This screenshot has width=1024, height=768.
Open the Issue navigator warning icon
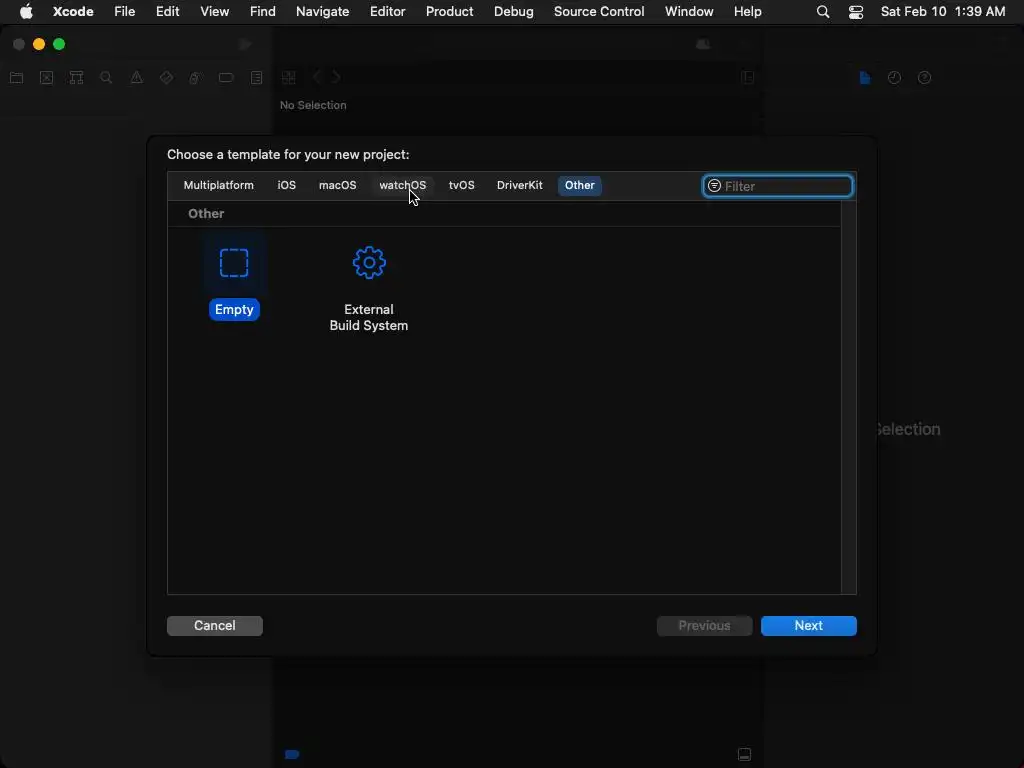(x=136, y=78)
